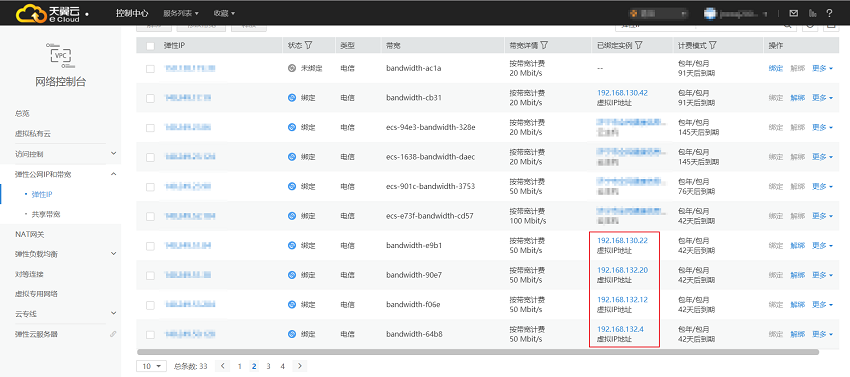Open the help question mark icon

(x=829, y=13)
